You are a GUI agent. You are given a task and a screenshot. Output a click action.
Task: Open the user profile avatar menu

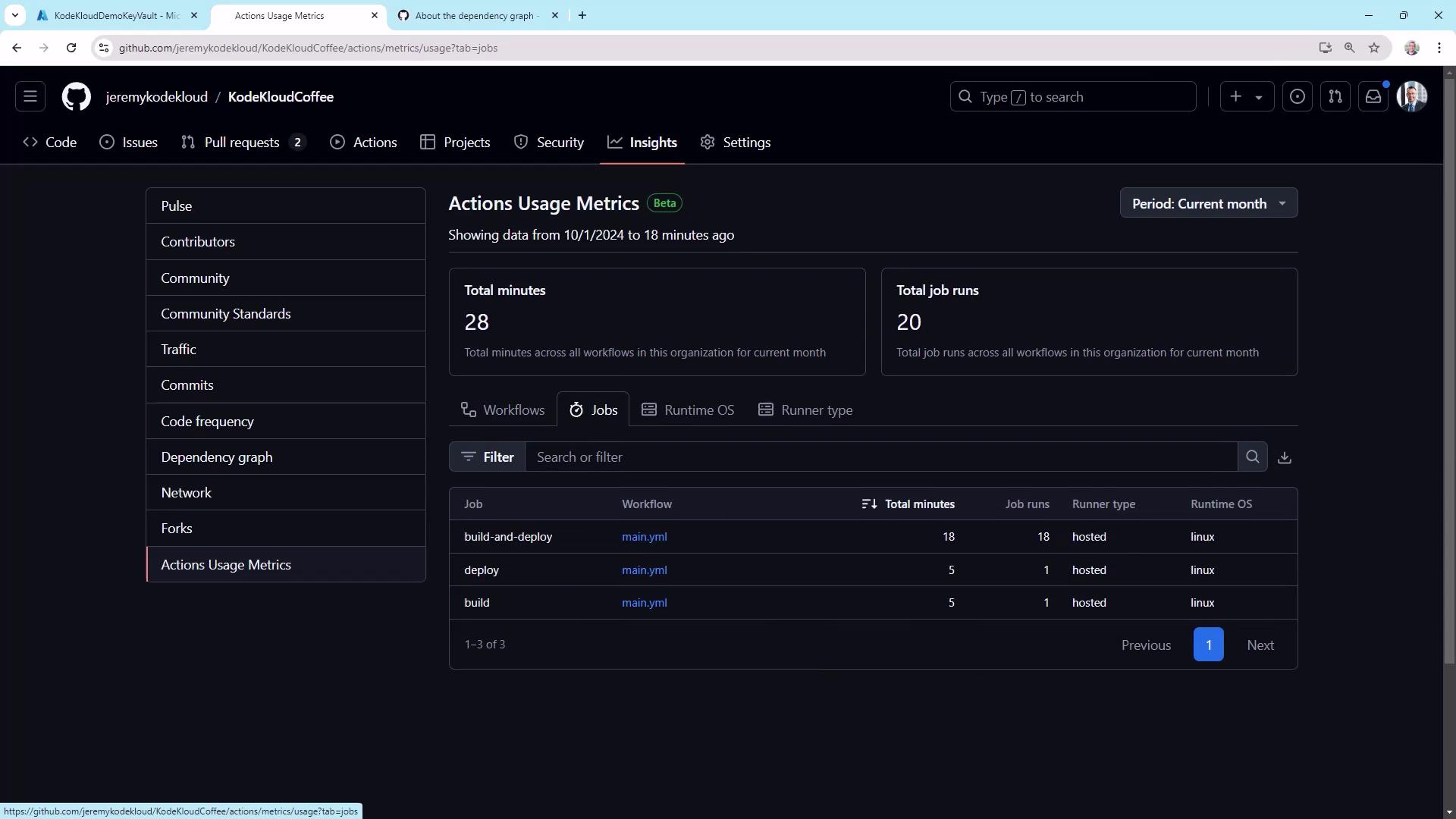(1412, 97)
